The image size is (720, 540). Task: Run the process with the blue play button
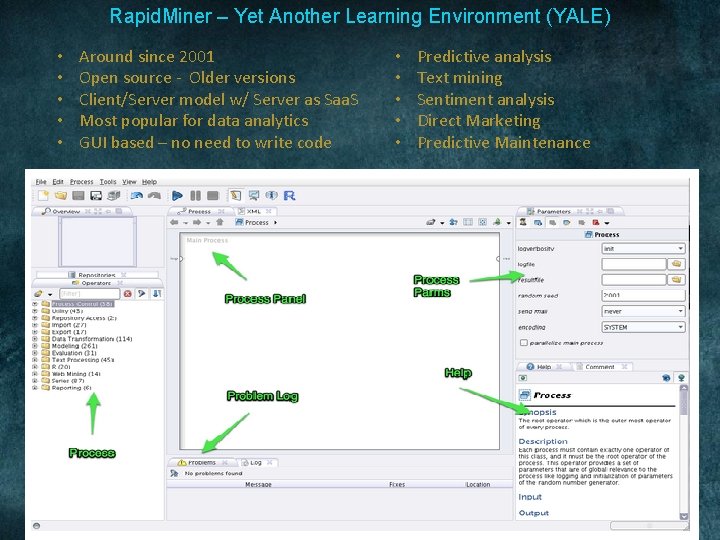point(177,196)
